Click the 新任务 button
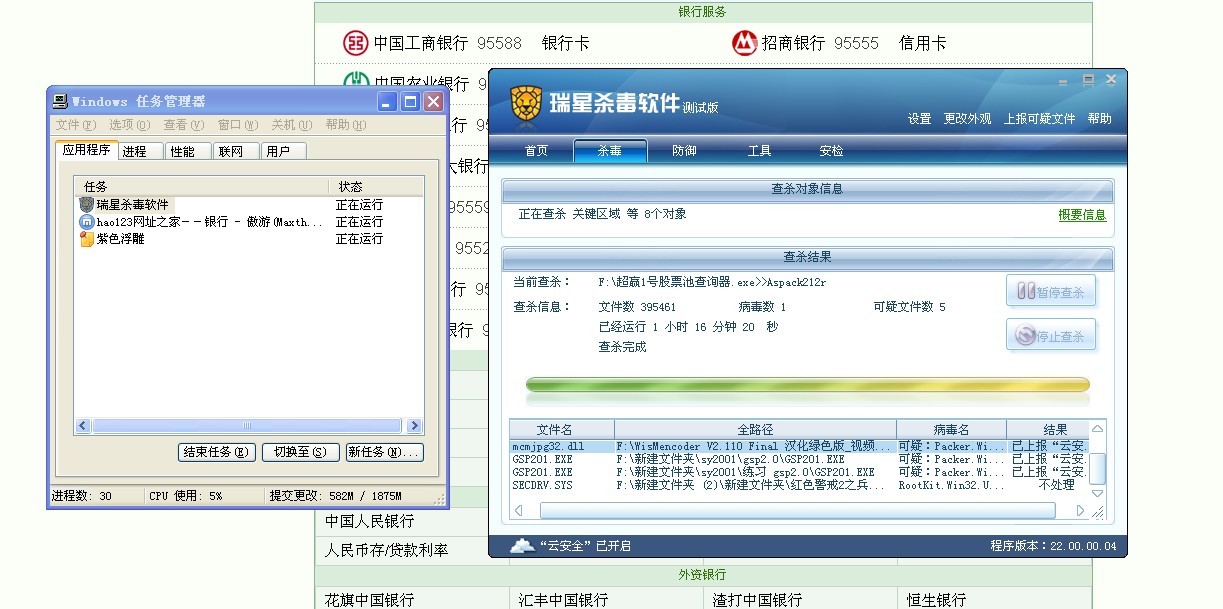This screenshot has width=1223, height=609. 385,452
